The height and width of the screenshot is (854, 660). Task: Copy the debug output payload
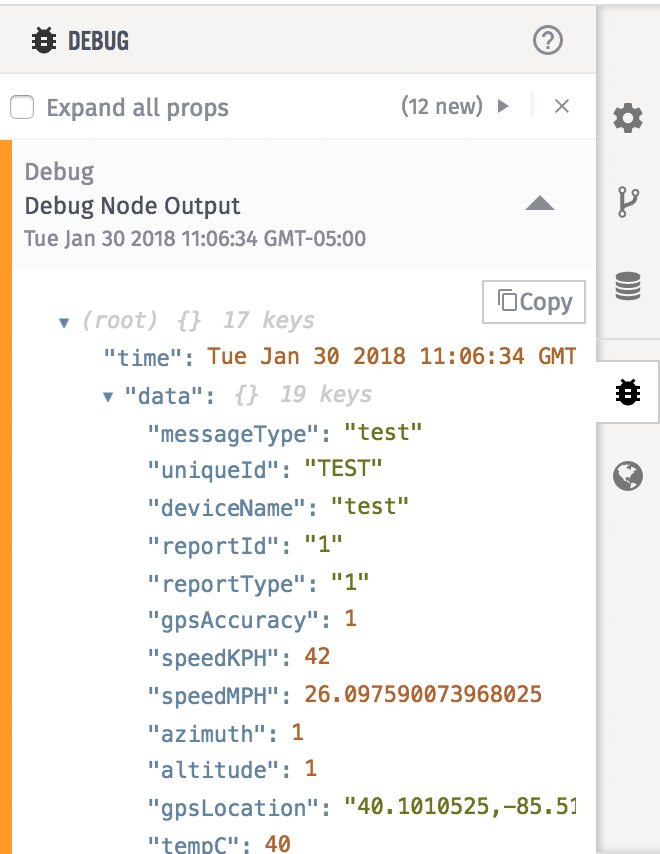tap(534, 301)
